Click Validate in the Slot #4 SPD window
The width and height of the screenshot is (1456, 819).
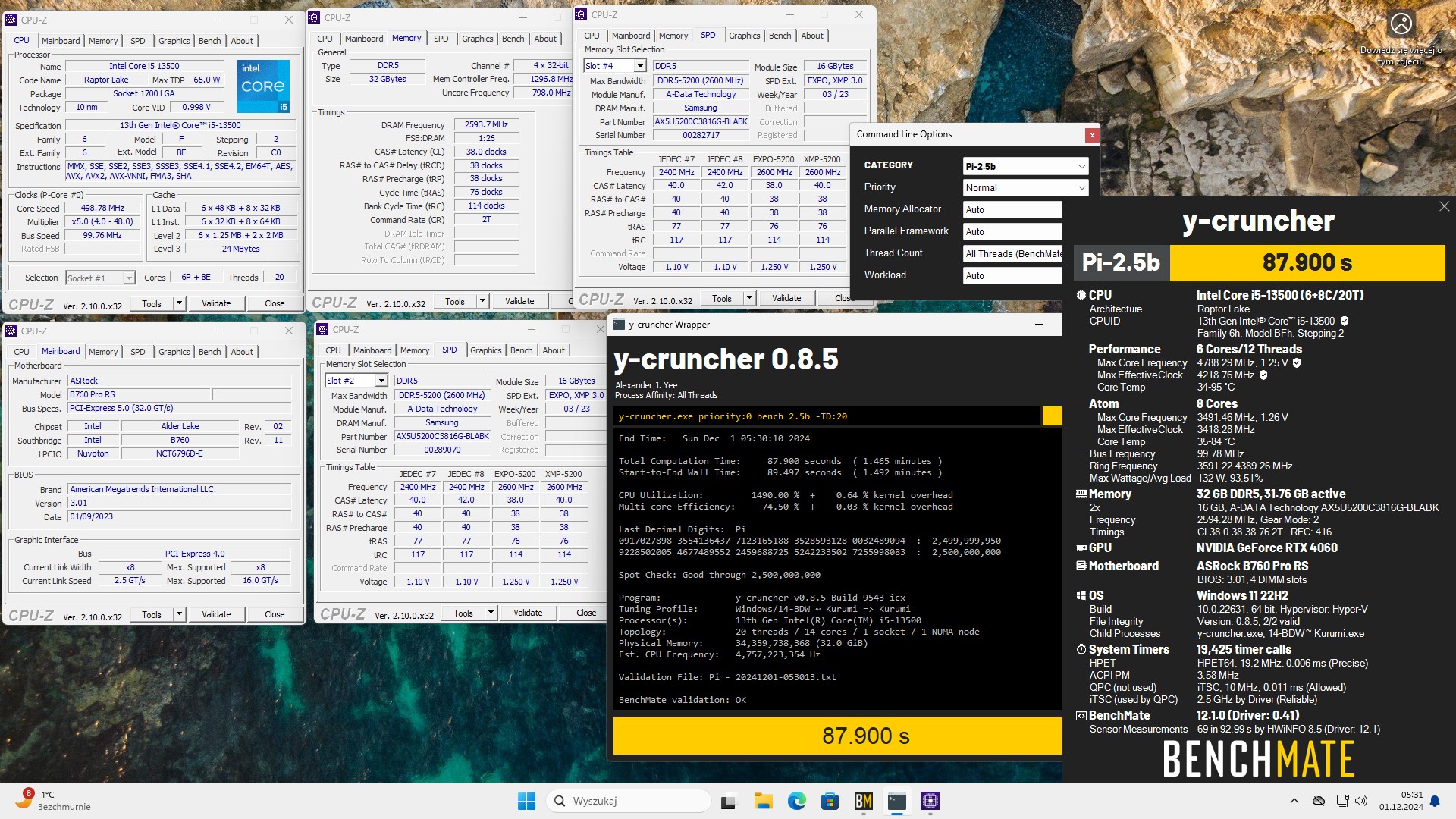click(x=786, y=298)
